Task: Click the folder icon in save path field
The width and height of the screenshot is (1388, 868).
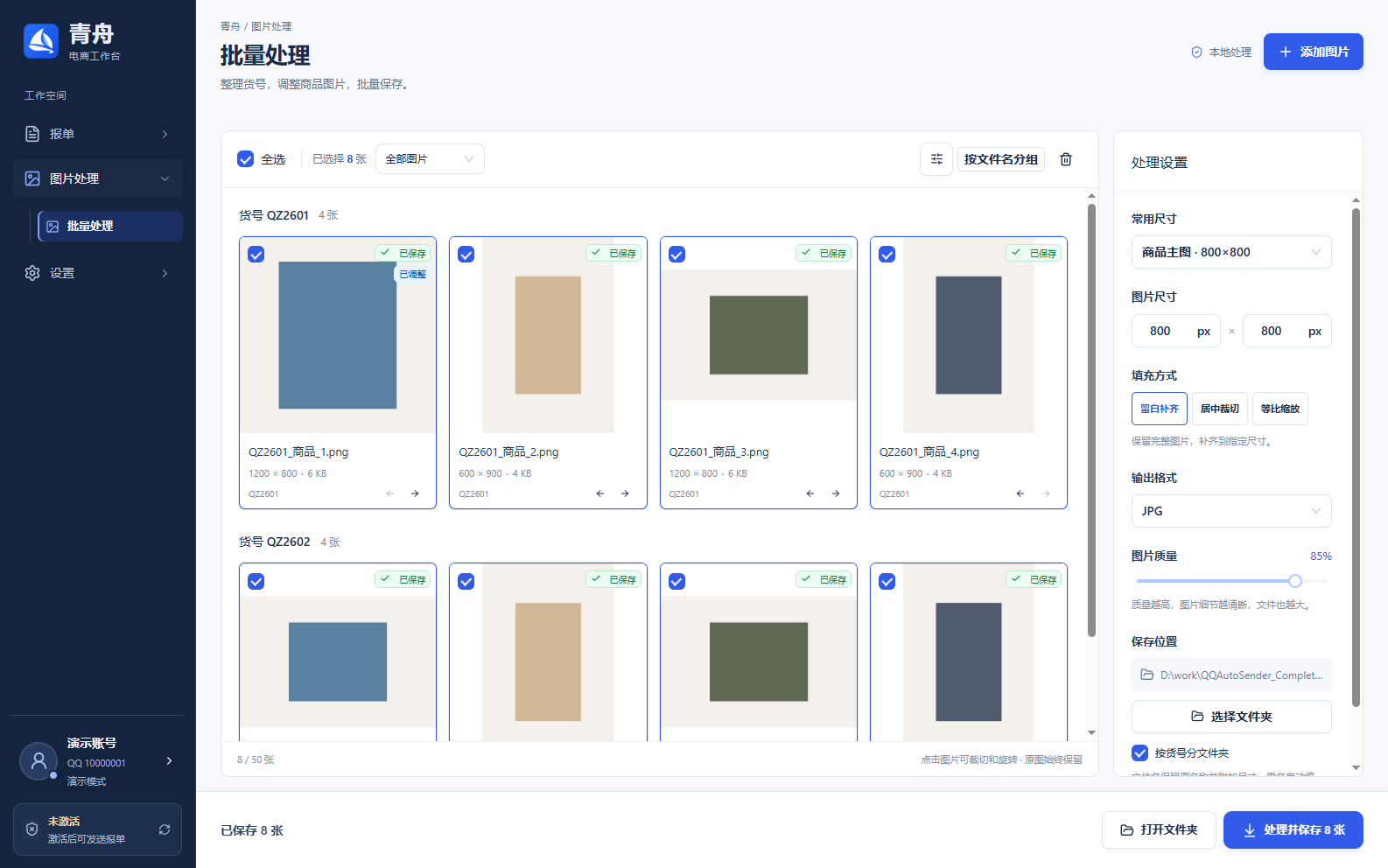Action: tap(1146, 675)
